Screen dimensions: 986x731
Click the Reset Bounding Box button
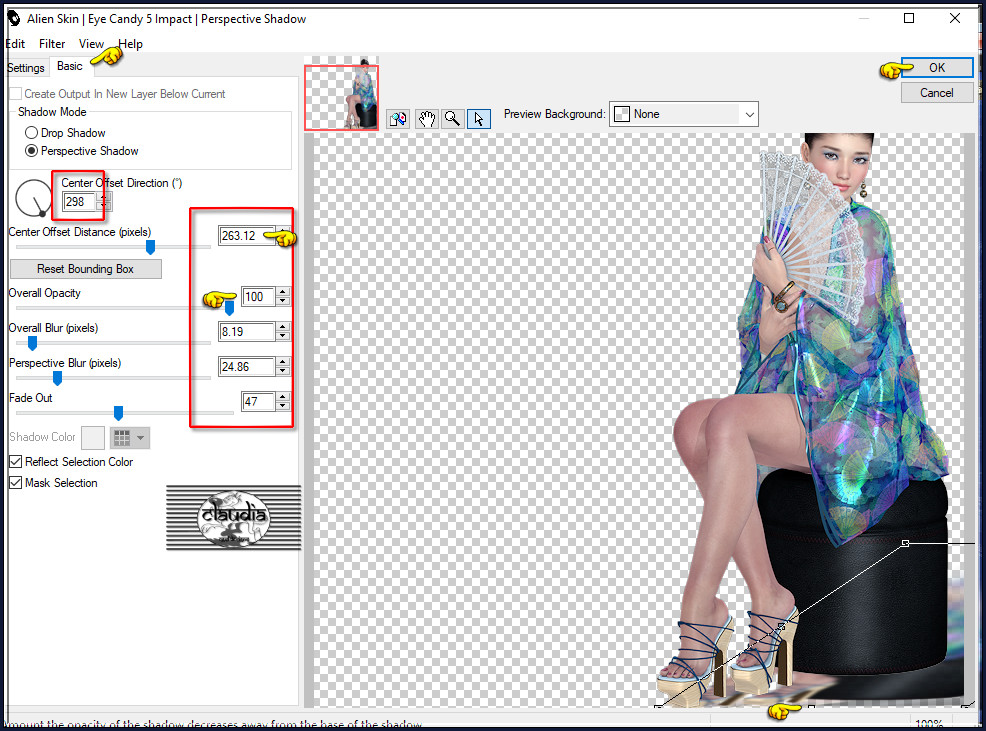pos(86,269)
